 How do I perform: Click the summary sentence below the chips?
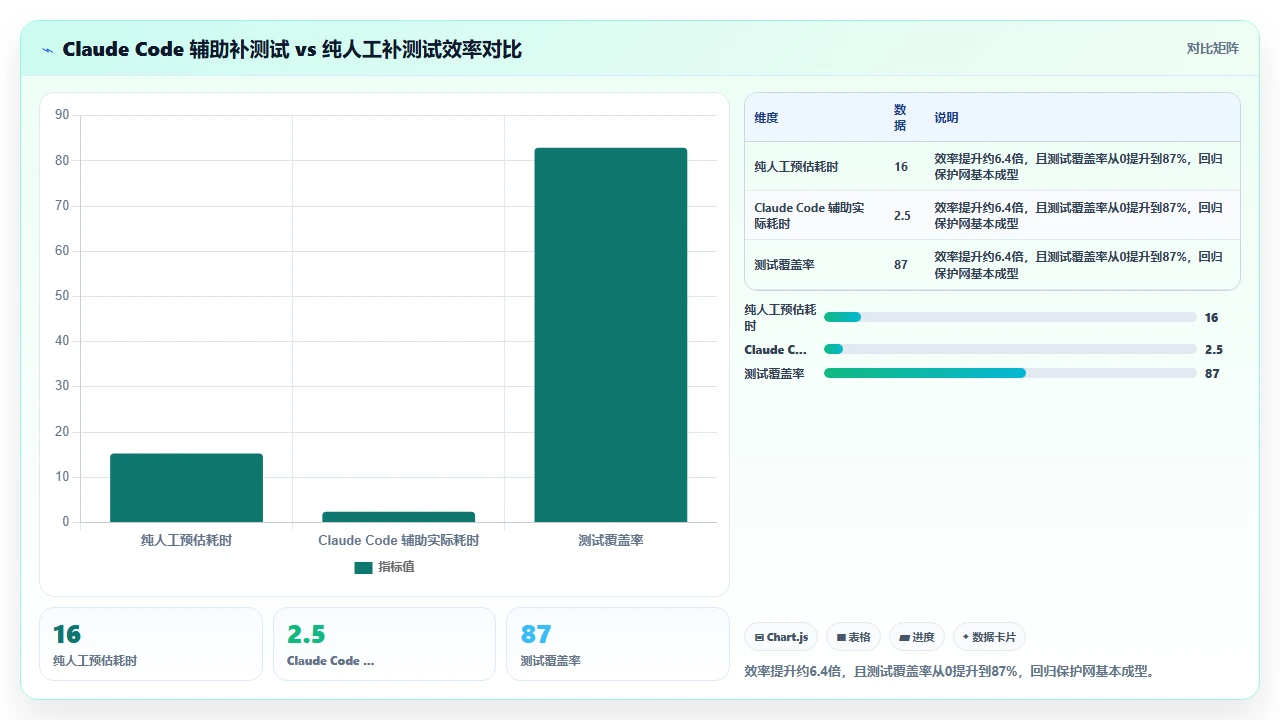click(951, 671)
